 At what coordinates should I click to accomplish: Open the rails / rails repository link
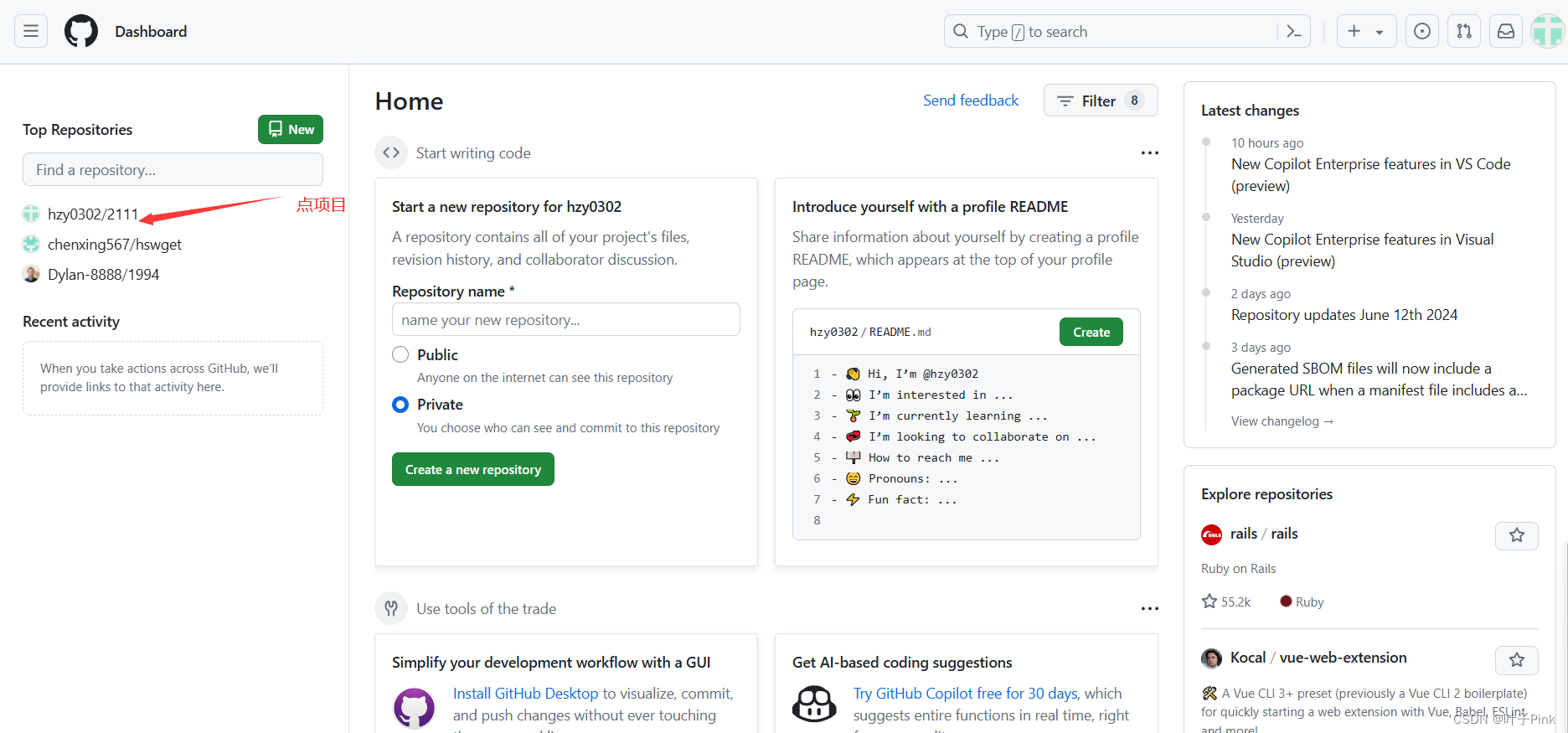pos(1264,534)
